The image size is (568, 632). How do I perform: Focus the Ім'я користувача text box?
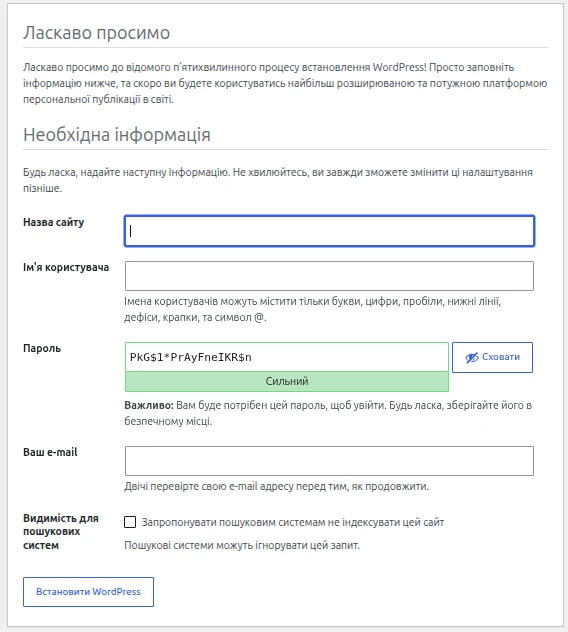(x=329, y=276)
